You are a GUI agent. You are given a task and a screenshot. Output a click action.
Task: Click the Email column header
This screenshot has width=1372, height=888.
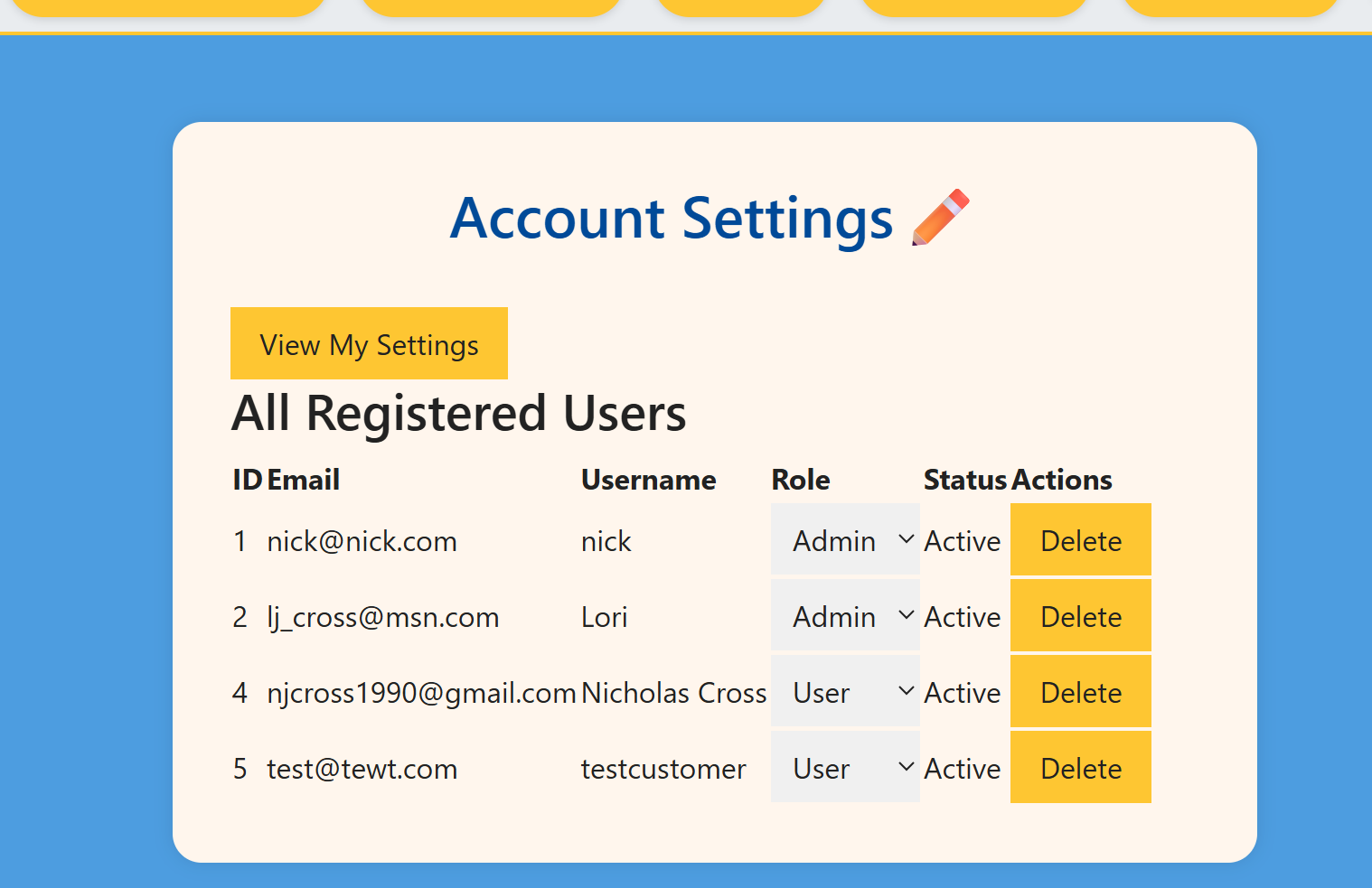[303, 480]
